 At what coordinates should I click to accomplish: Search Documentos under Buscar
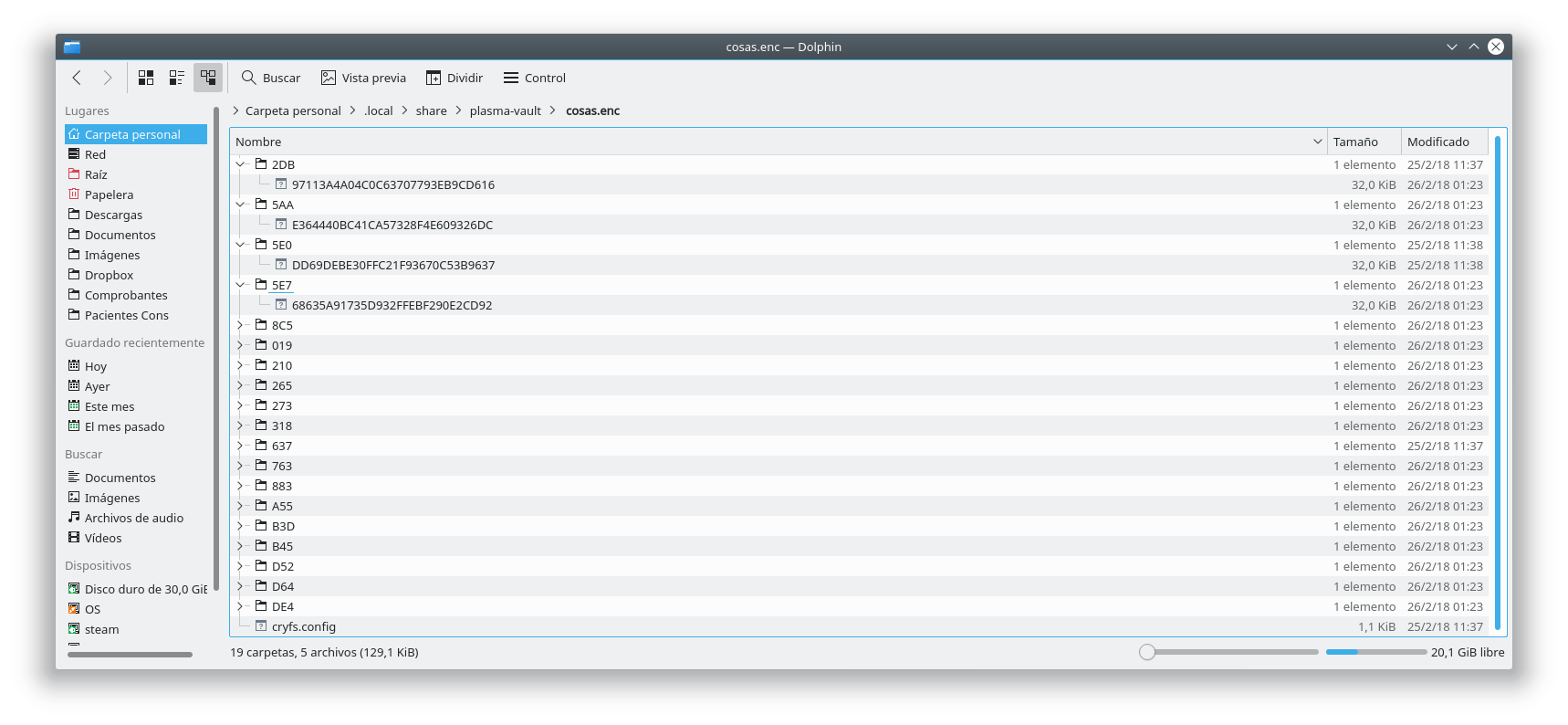(x=136, y=478)
